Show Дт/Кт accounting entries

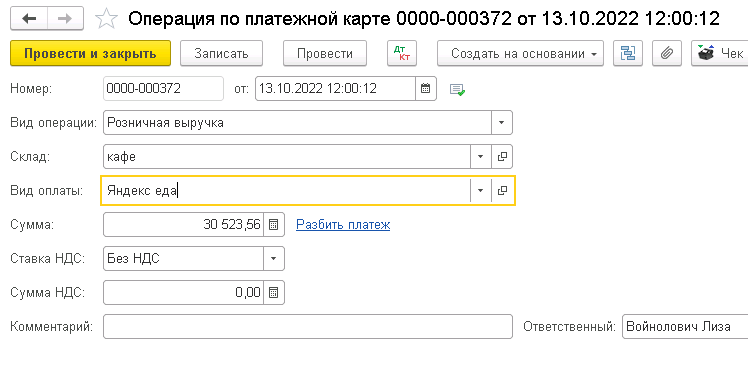coord(402,53)
